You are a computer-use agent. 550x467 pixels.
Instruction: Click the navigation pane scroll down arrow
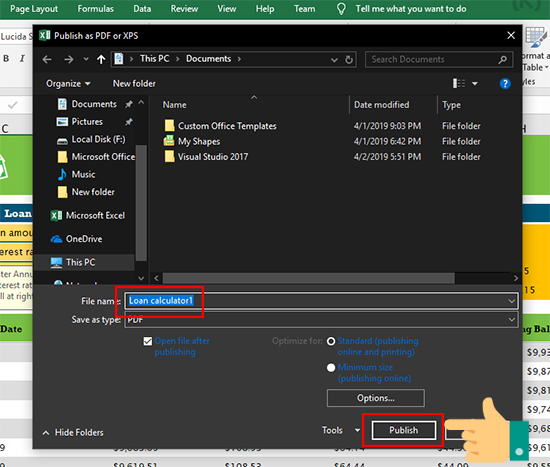click(141, 279)
